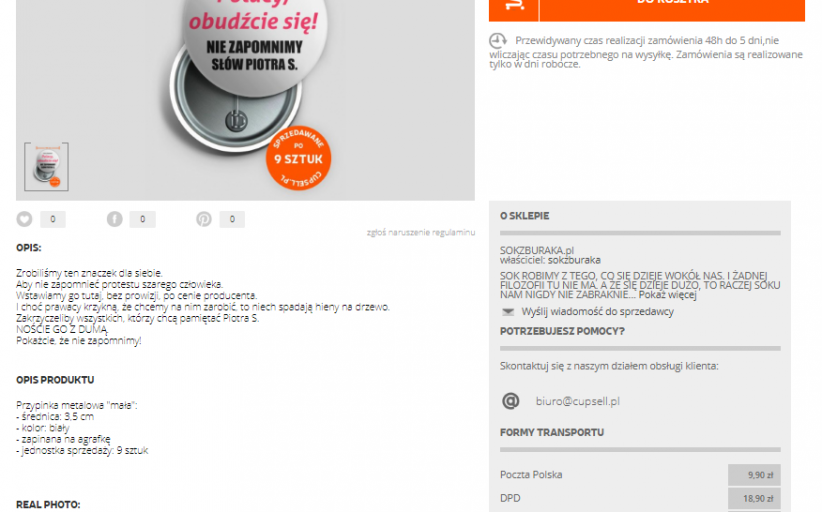Click heart like counter box
The height and width of the screenshot is (512, 822).
tap(52, 219)
